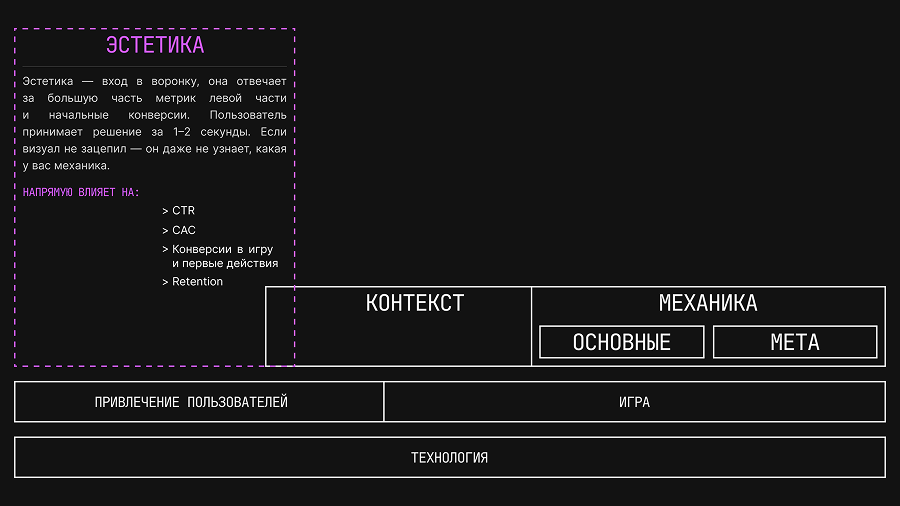Click the divider line under ЭСТЕТИКА
Image resolution: width=900 pixels, height=506 pixels.
point(154,67)
